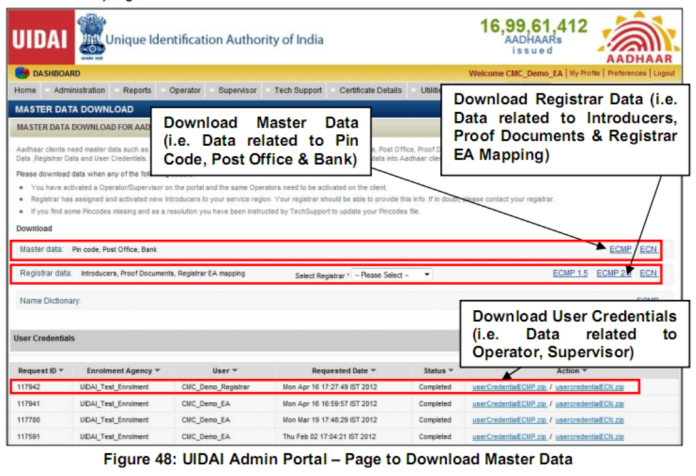Download Registrar data ECN file

(648, 273)
